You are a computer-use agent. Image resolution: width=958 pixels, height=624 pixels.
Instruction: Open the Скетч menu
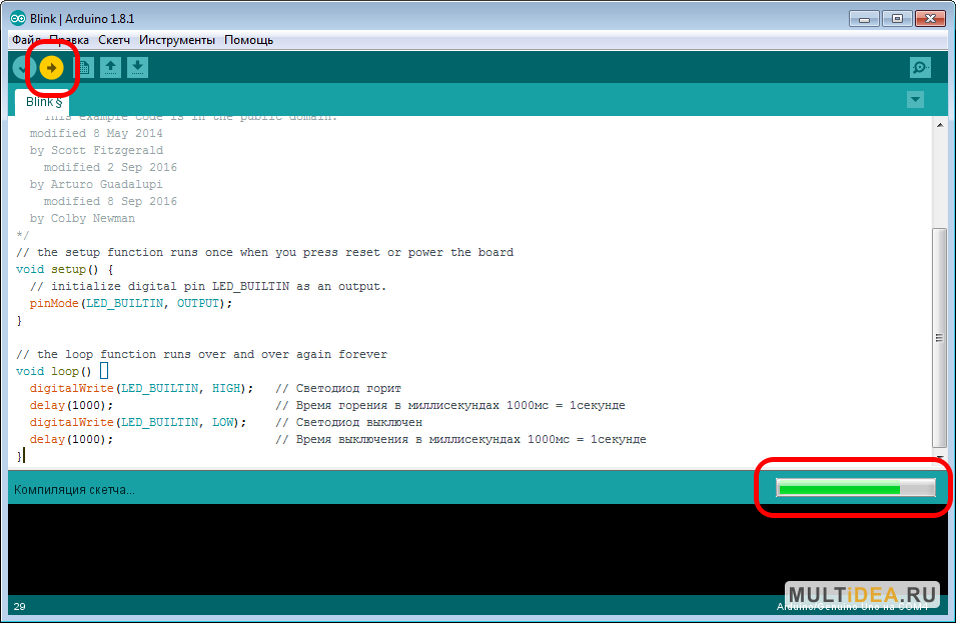coord(114,40)
